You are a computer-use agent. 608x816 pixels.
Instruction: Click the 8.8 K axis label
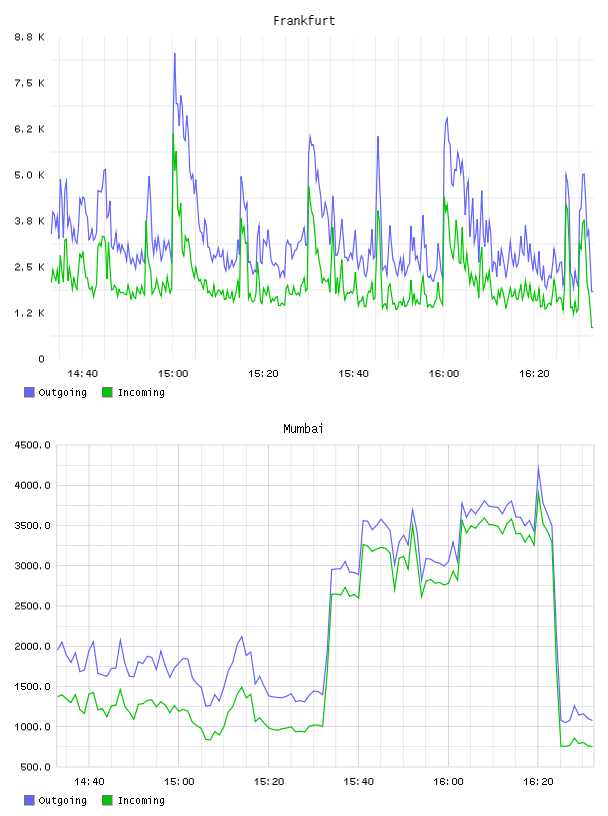[x=29, y=37]
